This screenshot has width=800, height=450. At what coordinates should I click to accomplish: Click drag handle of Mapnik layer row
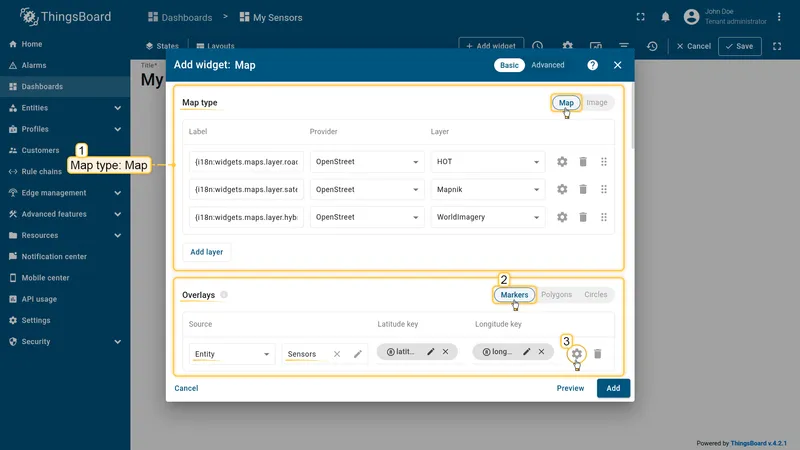tap(604, 189)
